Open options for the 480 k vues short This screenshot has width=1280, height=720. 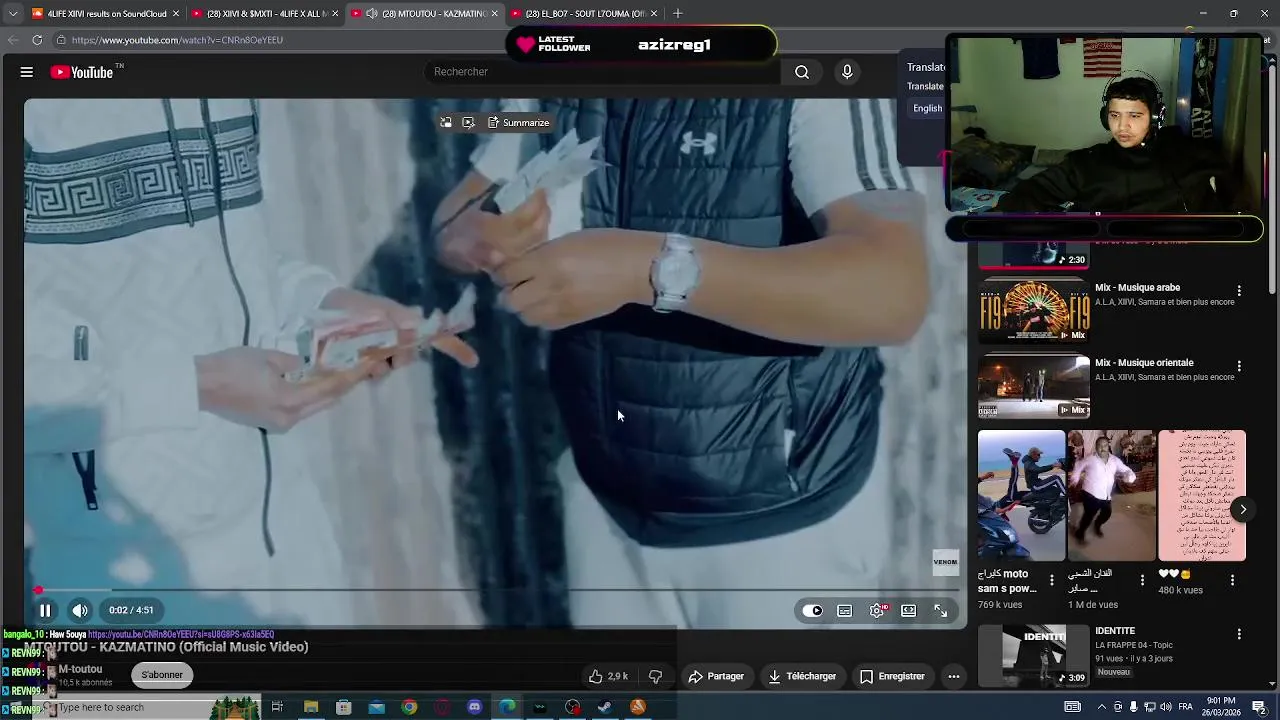tap(1232, 580)
